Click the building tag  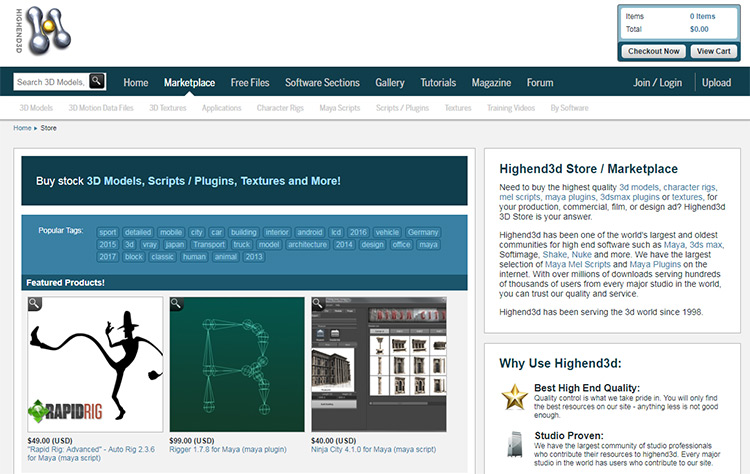click(243, 232)
